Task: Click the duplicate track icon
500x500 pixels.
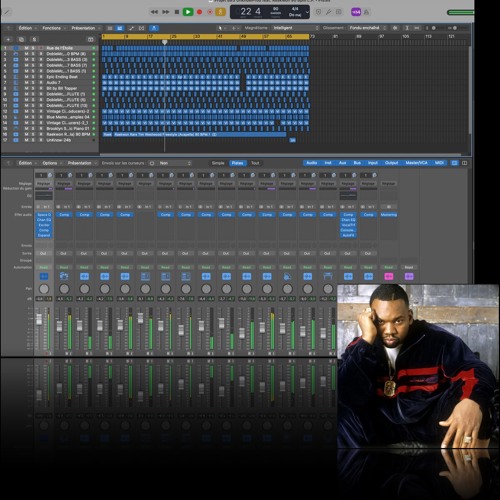Action: tap(21, 39)
